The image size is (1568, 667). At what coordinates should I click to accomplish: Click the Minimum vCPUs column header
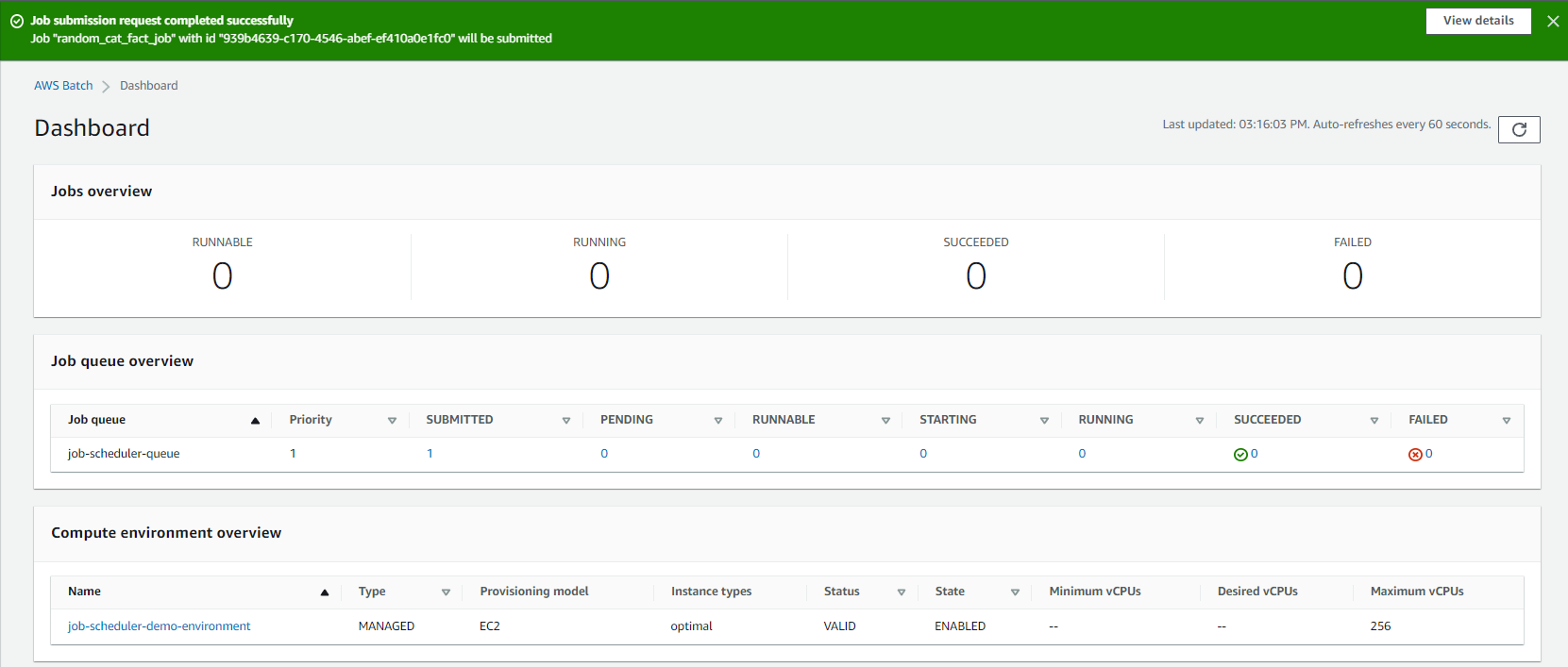click(x=1095, y=592)
